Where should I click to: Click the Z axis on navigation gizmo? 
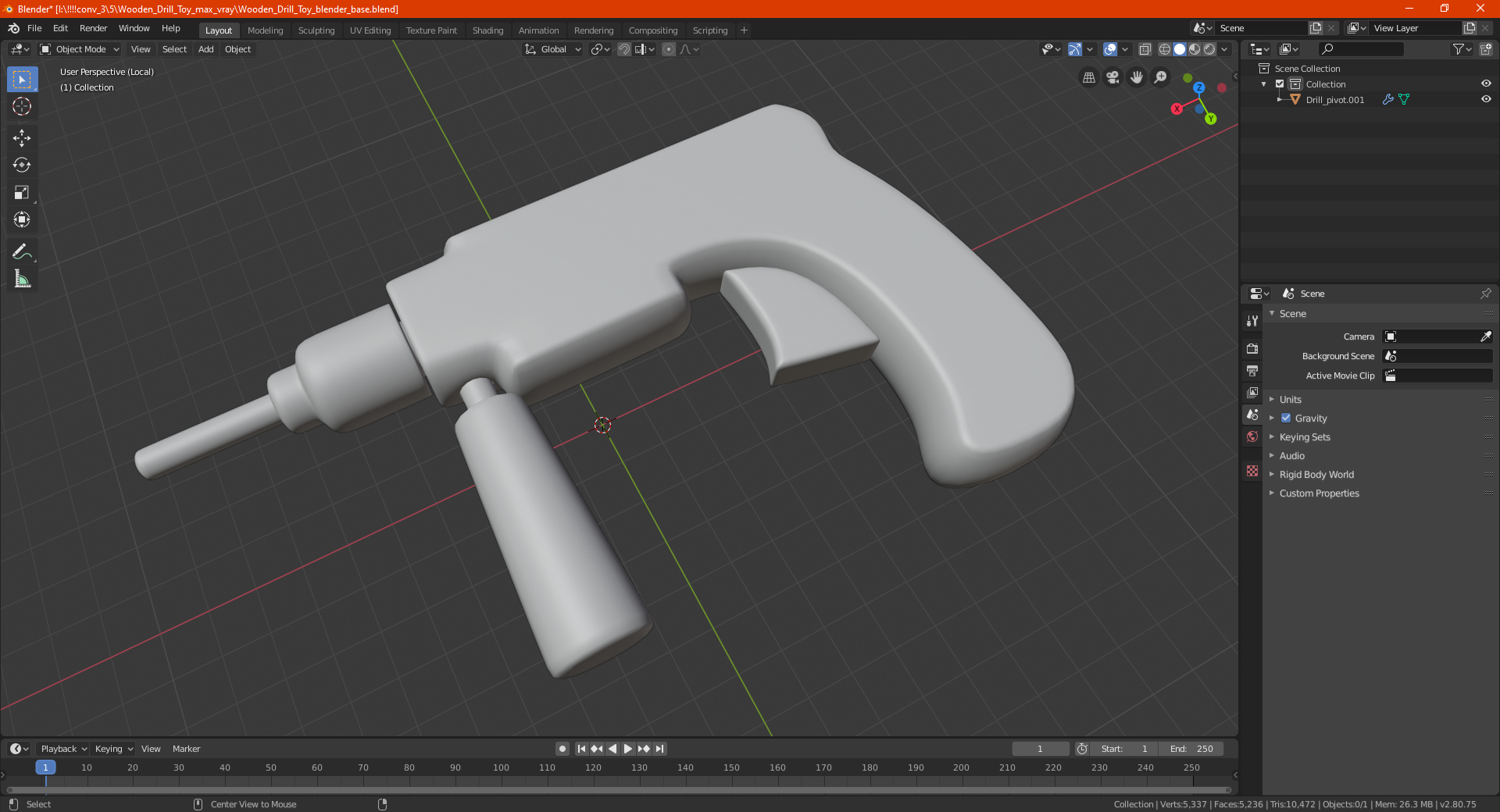[x=1199, y=87]
